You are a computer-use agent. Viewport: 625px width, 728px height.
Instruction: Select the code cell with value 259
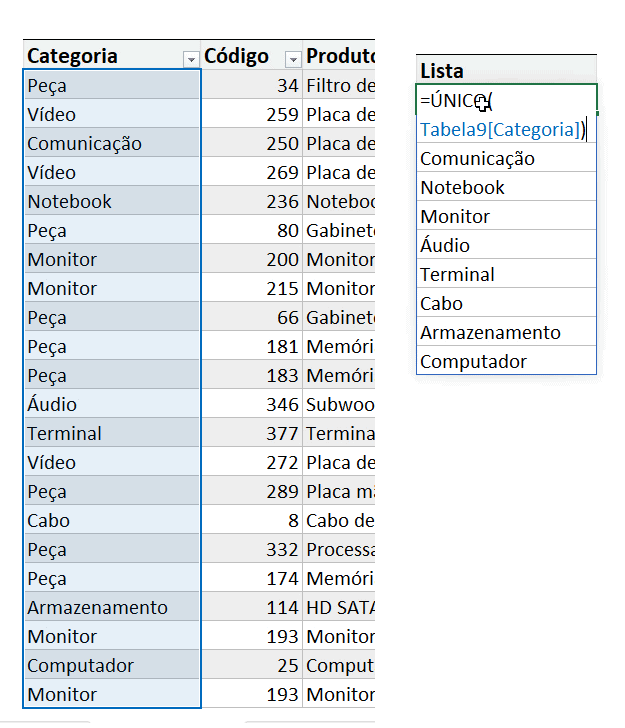[252, 114]
